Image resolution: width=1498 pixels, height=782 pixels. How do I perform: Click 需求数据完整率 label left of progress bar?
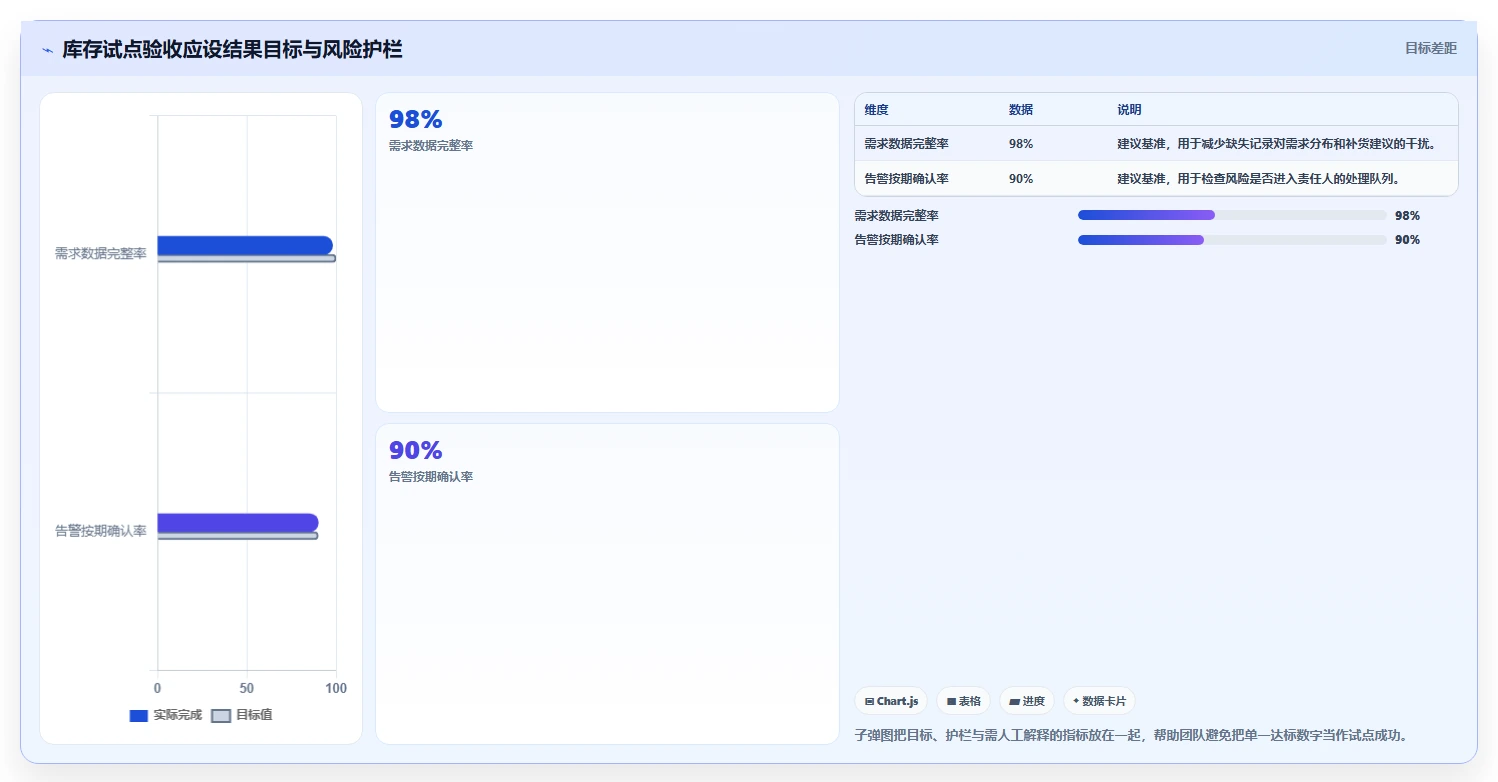tap(897, 216)
